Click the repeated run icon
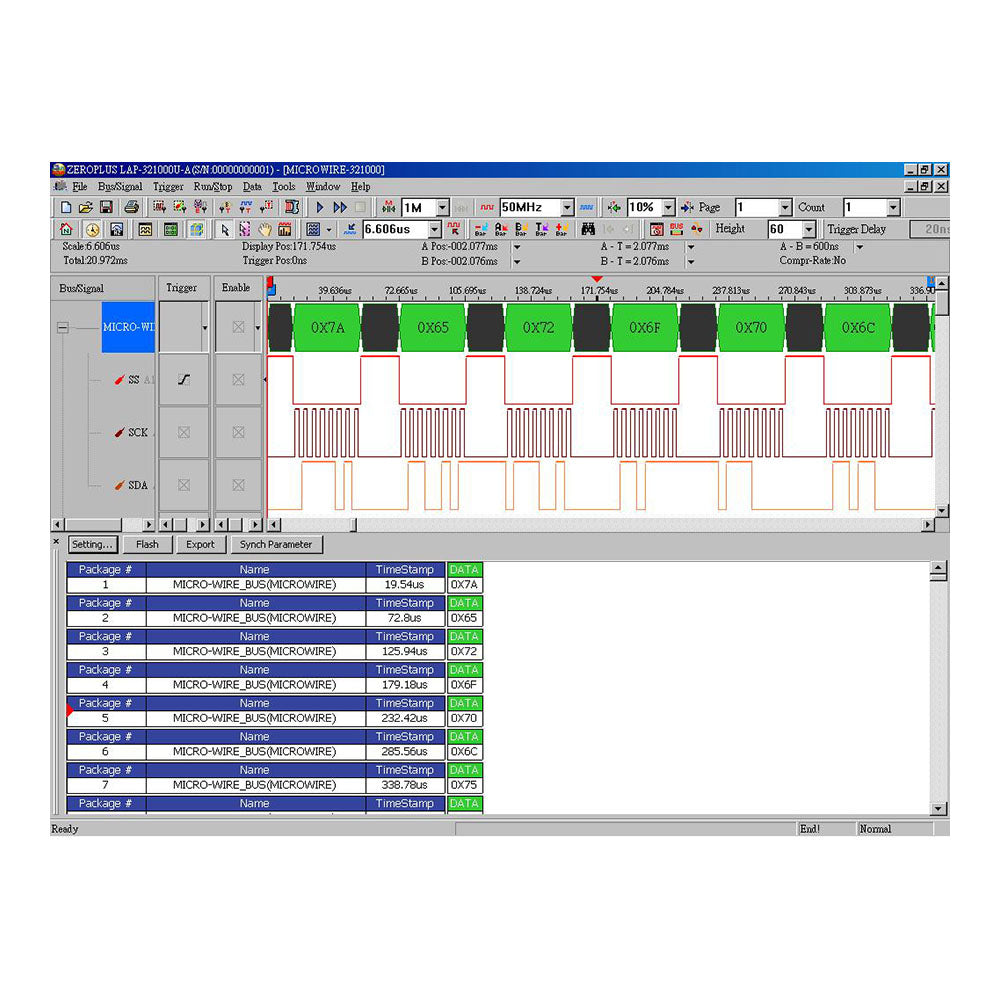The image size is (1000, 1000). tap(339, 207)
